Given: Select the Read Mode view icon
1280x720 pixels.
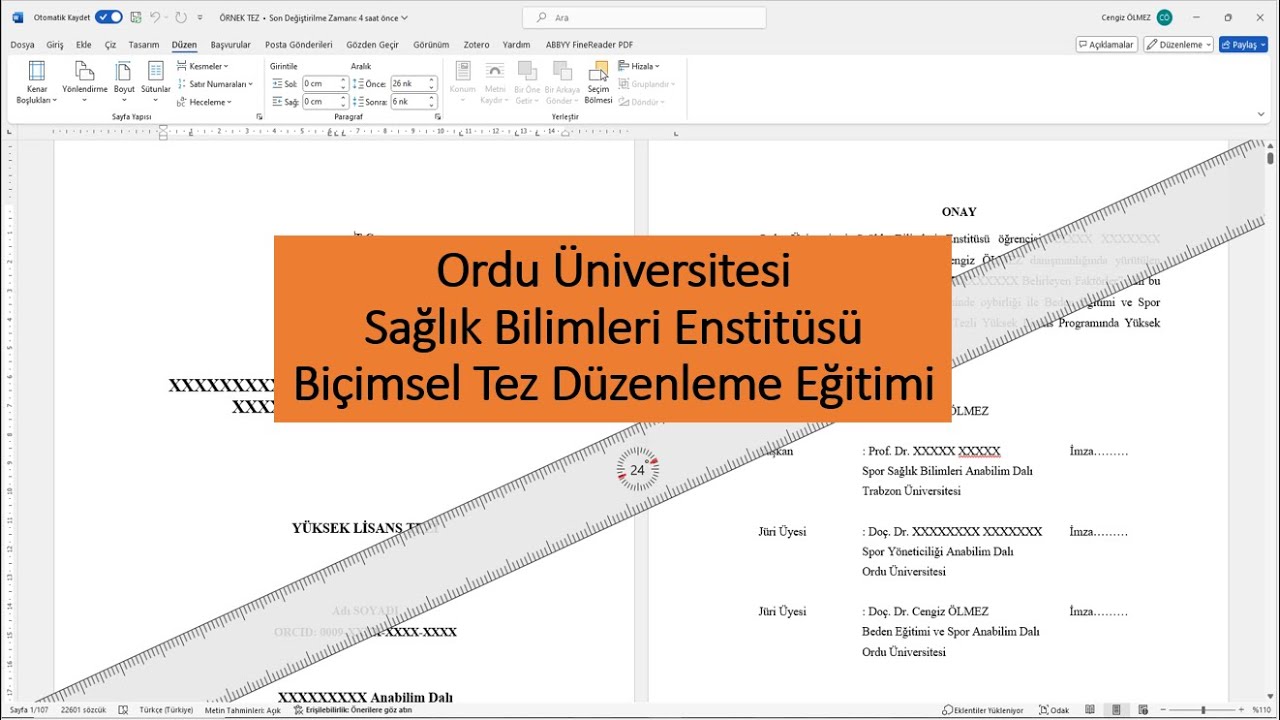Looking at the screenshot, I should coord(1090,710).
